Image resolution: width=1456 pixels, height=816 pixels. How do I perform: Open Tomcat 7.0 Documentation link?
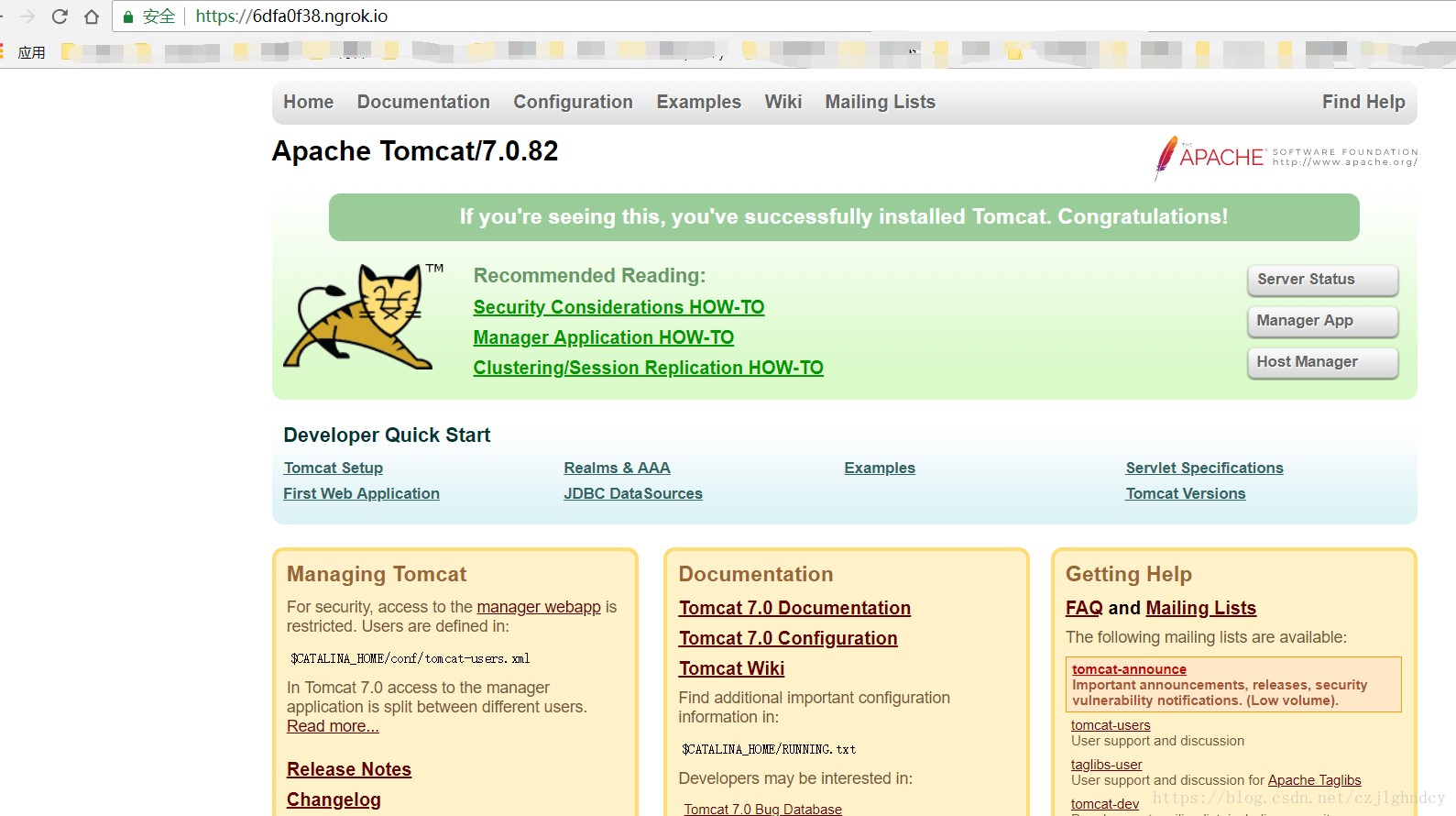click(x=794, y=608)
